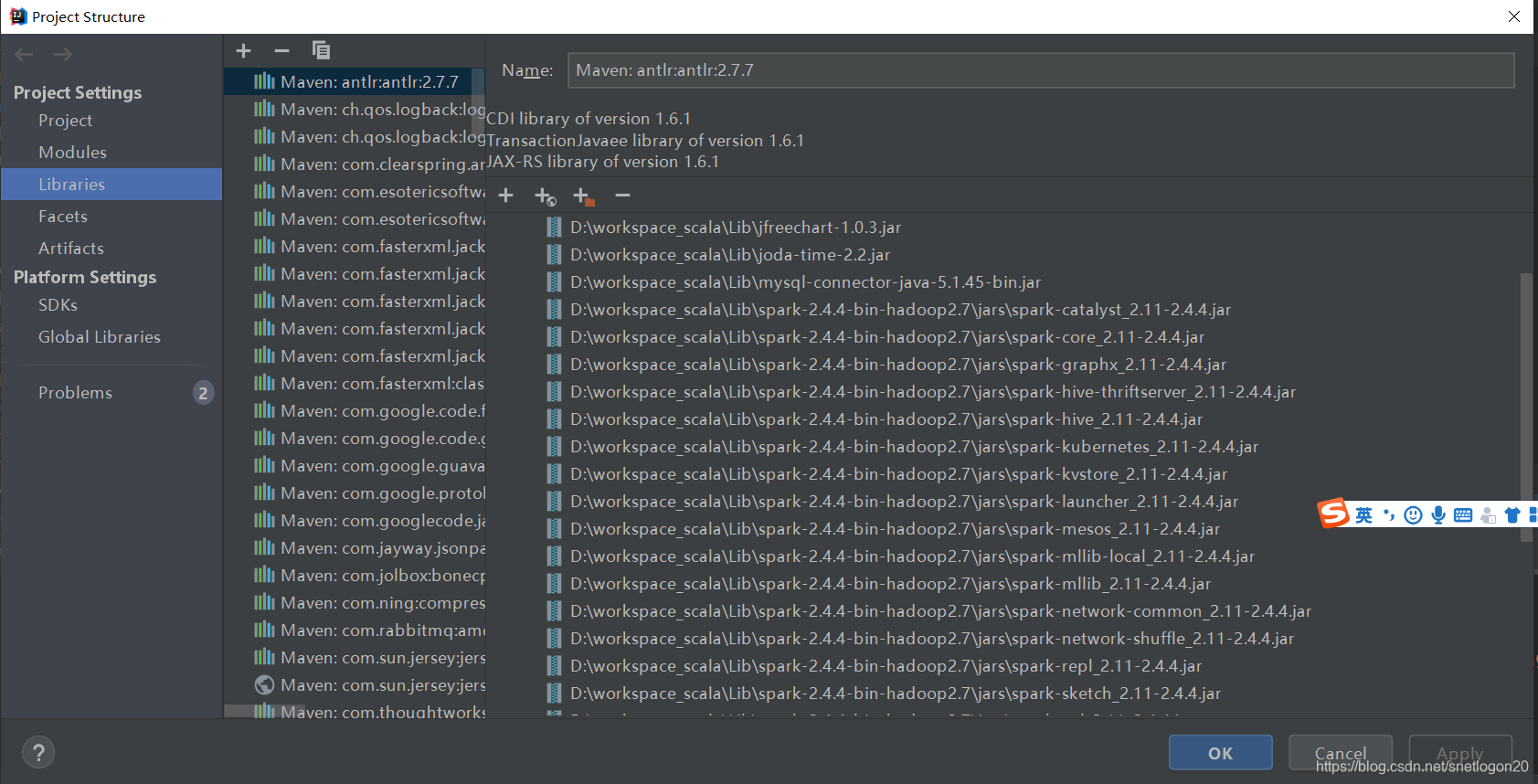Open Sogou skin shirt icon
The image size is (1538, 784).
[1512, 515]
